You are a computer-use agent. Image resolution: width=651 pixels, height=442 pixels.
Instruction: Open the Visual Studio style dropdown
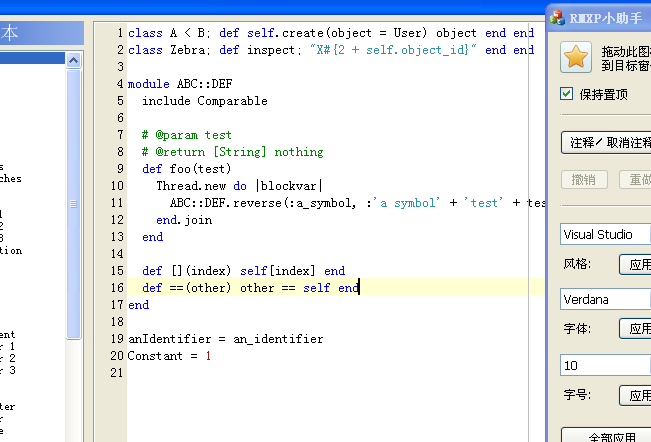coord(605,234)
